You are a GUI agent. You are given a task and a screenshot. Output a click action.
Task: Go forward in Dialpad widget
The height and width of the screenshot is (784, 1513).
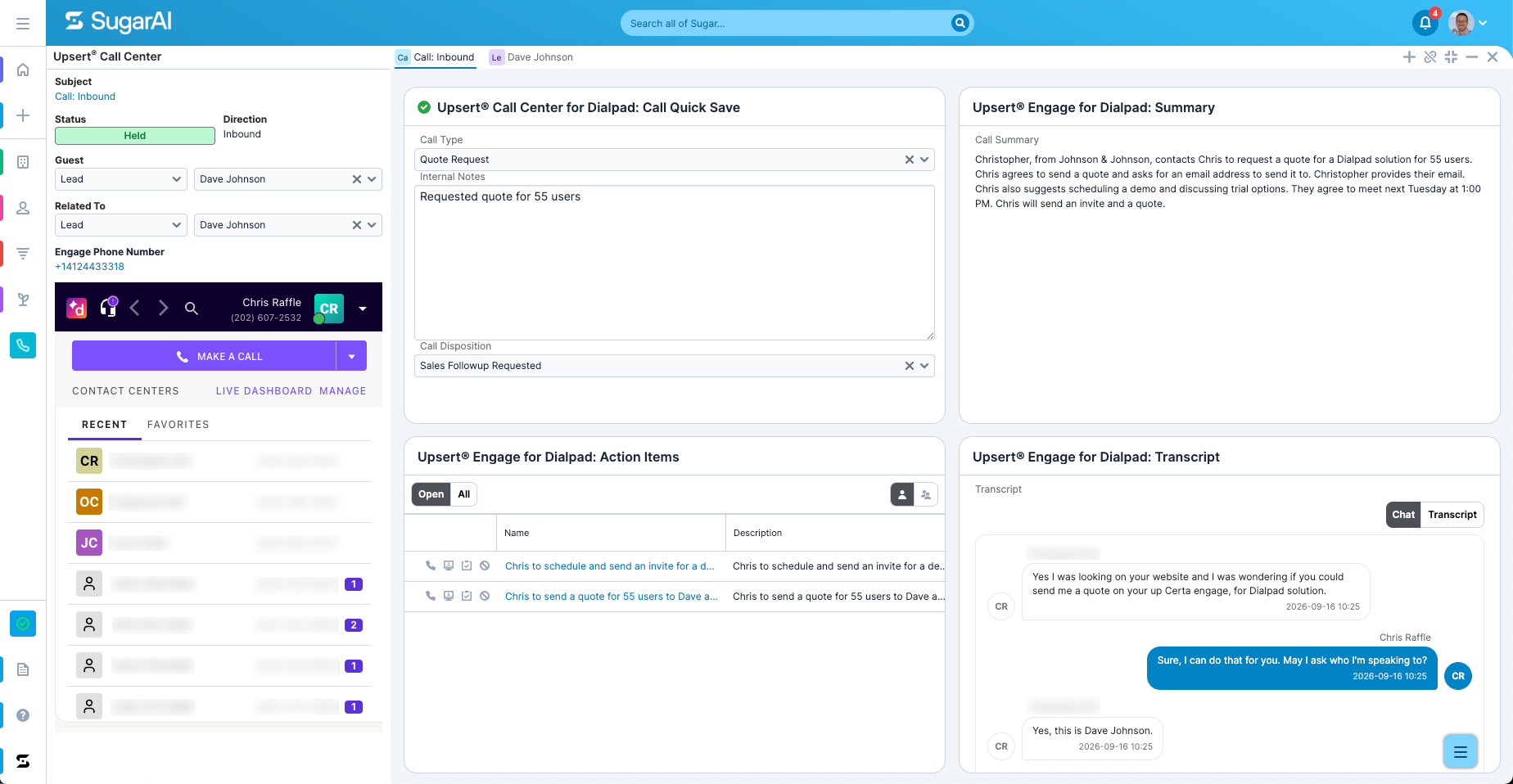pos(163,308)
